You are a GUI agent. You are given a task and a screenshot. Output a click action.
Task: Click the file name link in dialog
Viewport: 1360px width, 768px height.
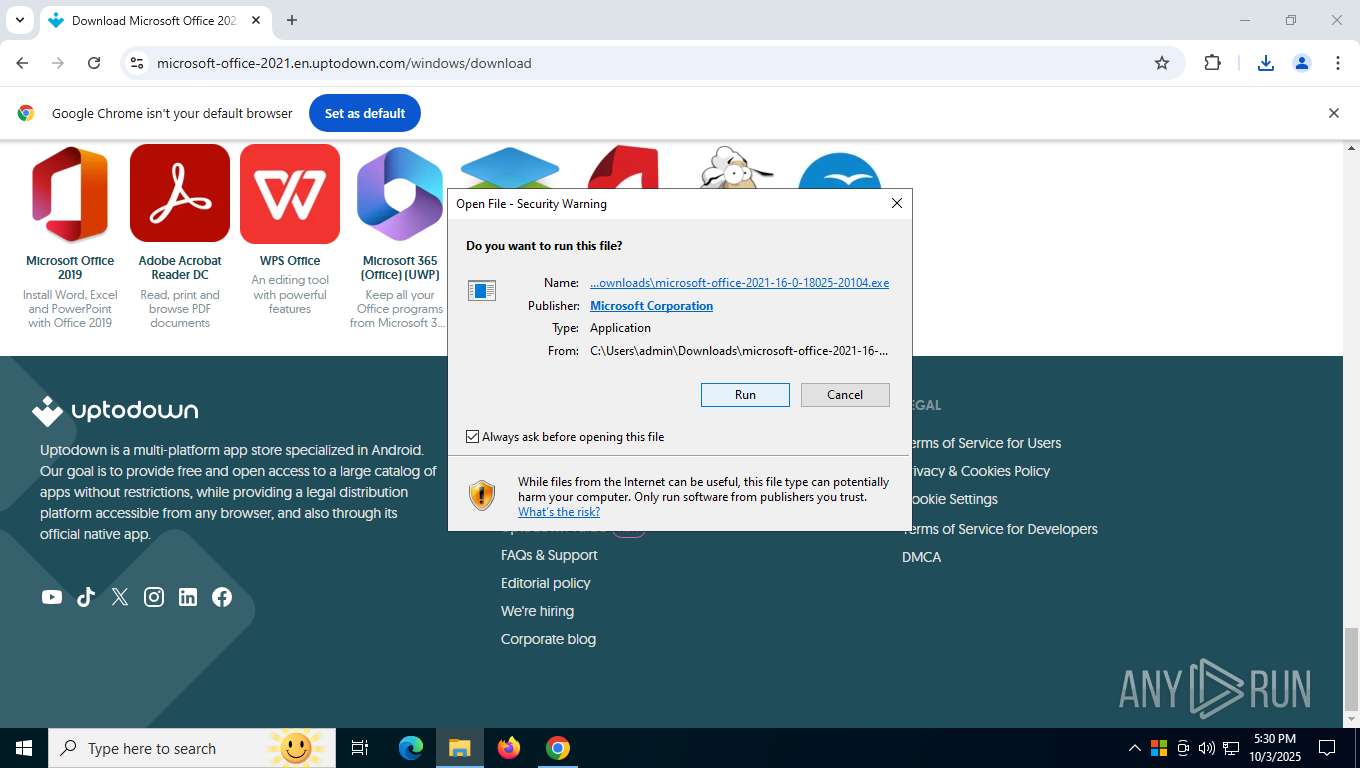[739, 283]
